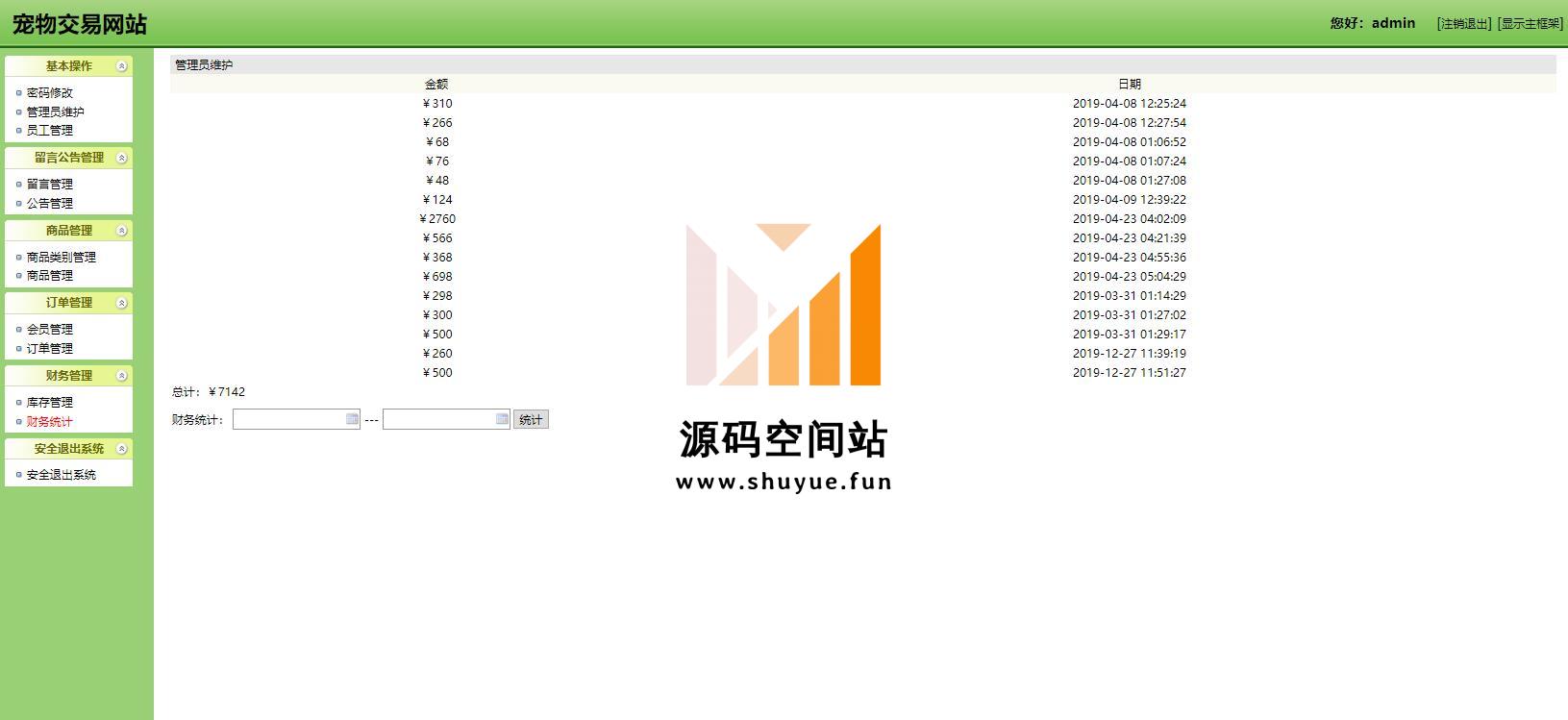
Task: Collapse the 留言公告管理 section arrow
Action: (x=122, y=158)
